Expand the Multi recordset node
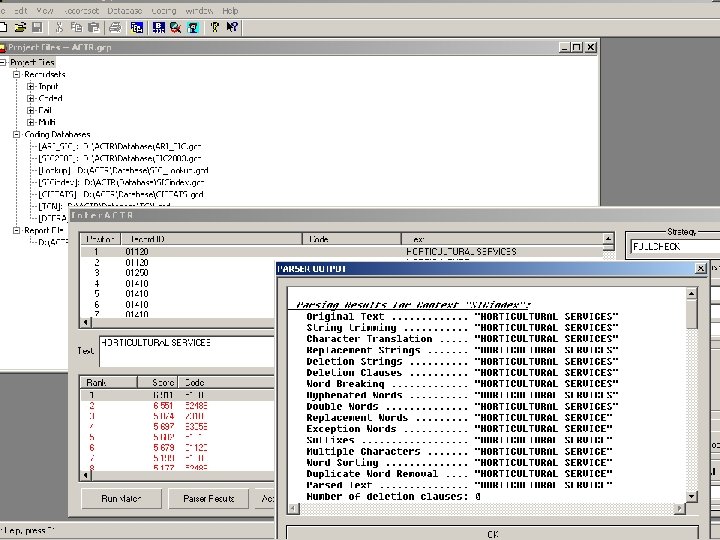This screenshot has width=720, height=540. click(30, 122)
